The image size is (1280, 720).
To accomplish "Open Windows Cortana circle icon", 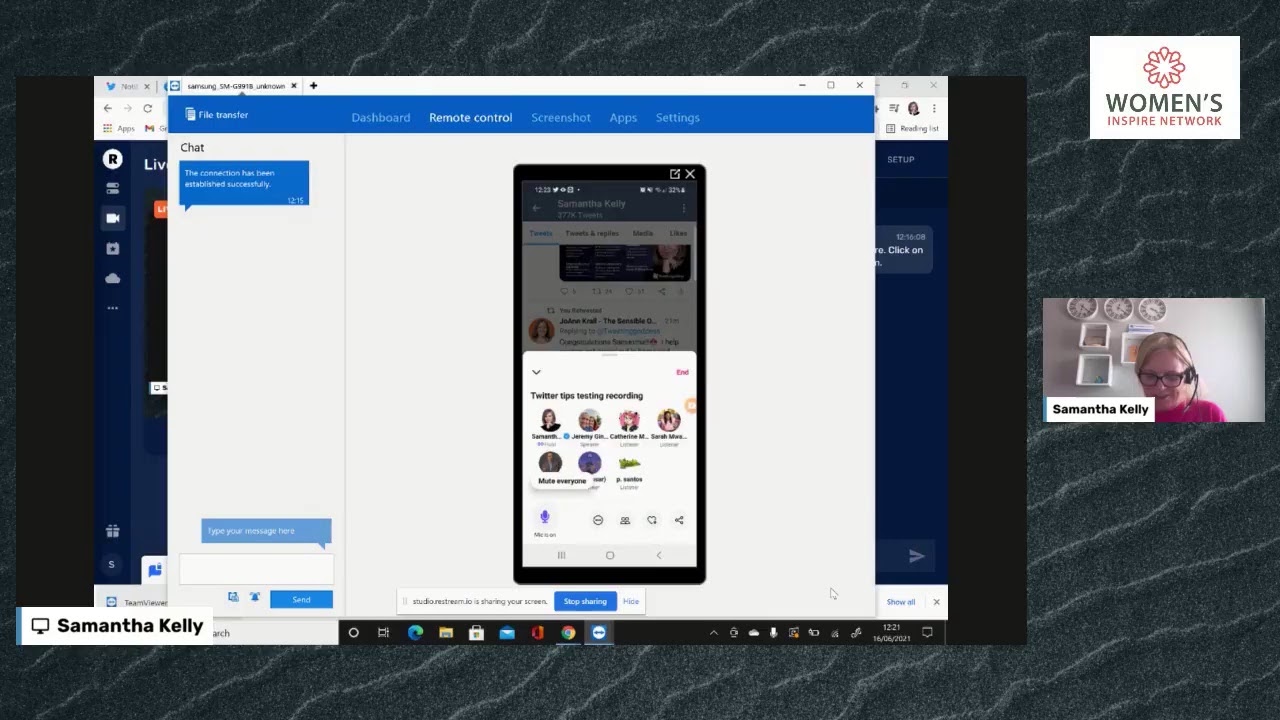I will tap(353, 632).
